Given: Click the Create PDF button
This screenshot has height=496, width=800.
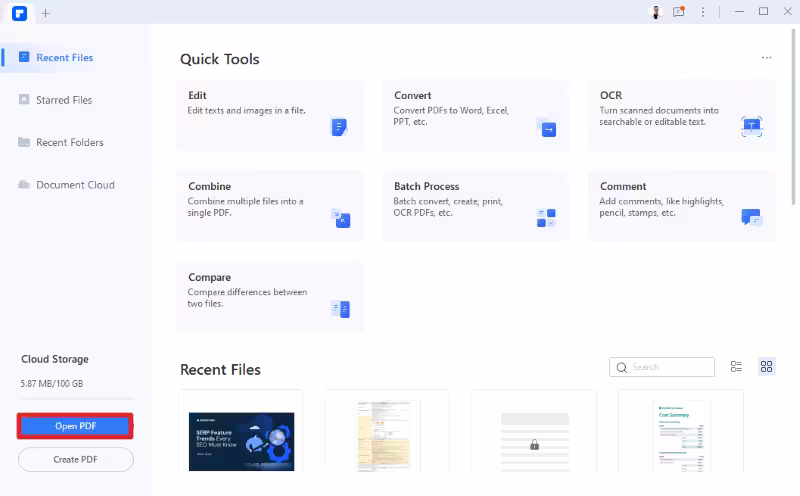Looking at the screenshot, I should pos(76,459).
